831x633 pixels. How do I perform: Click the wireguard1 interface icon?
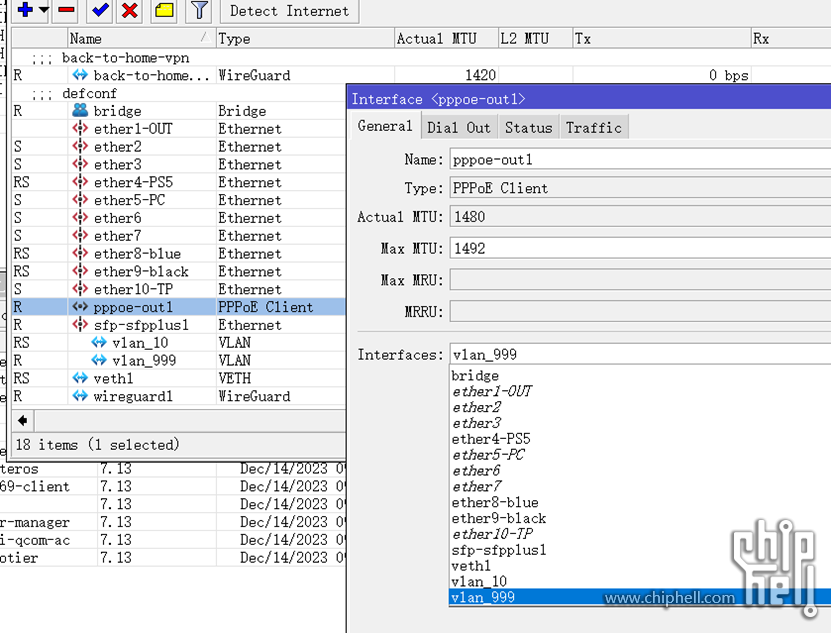[x=80, y=396]
